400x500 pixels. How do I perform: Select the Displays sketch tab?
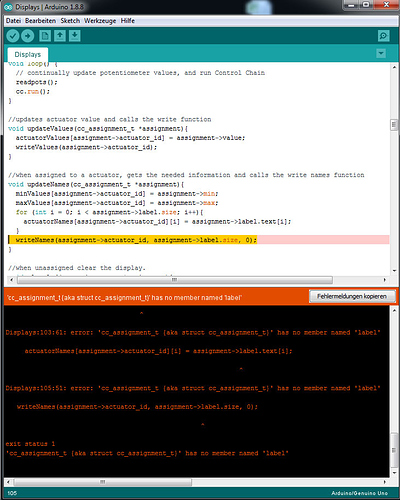28,54
